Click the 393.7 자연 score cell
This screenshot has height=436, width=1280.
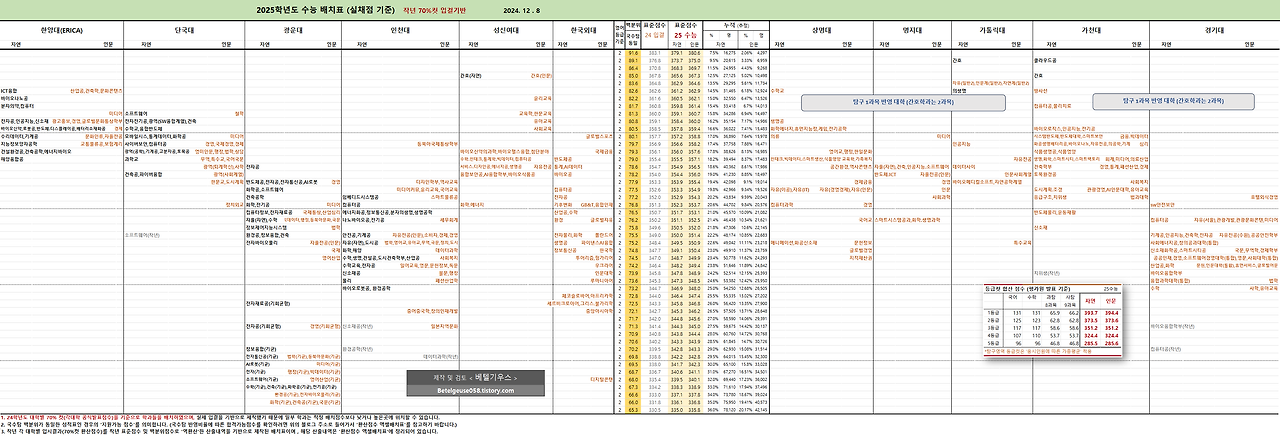[1090, 313]
